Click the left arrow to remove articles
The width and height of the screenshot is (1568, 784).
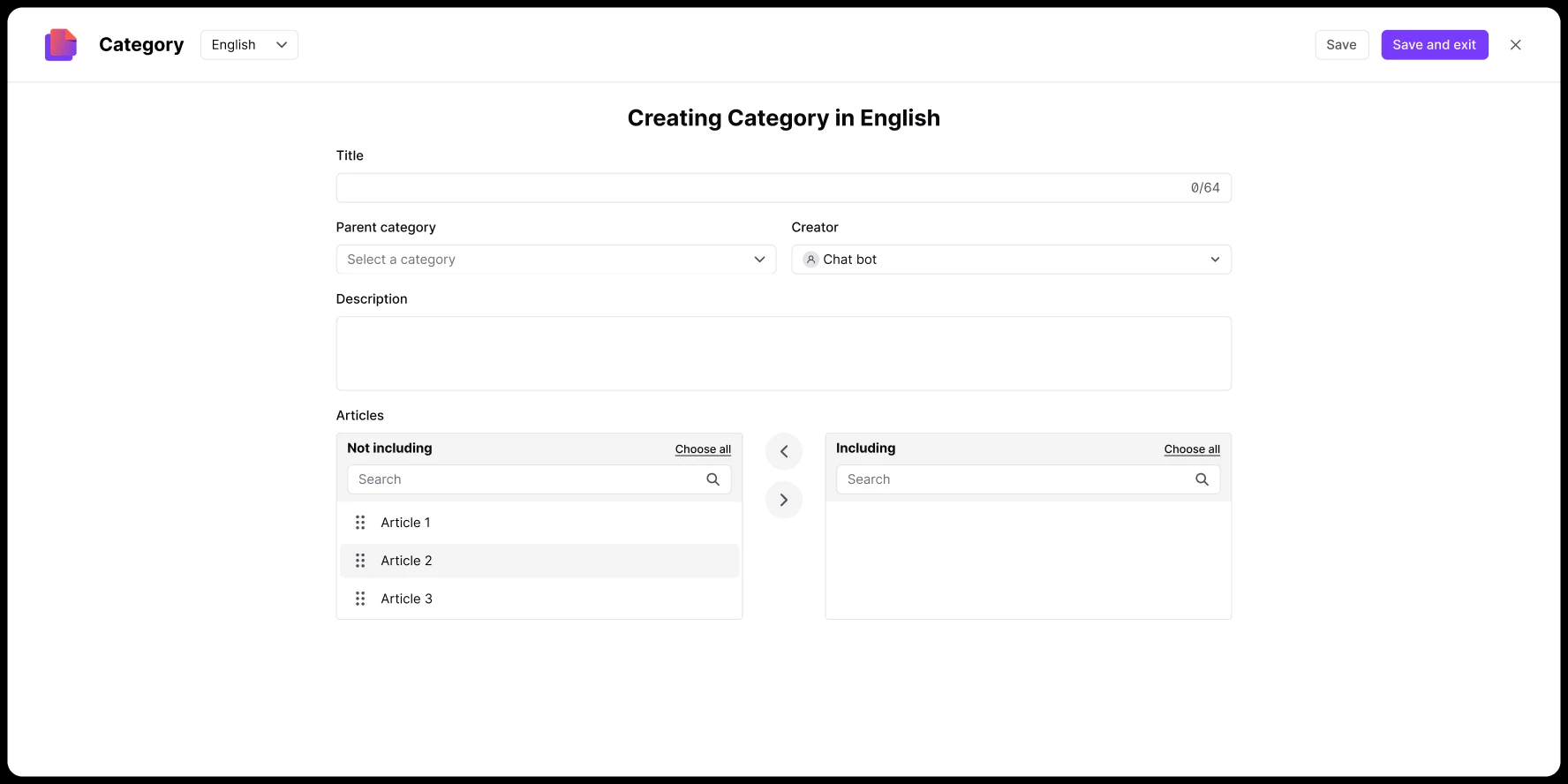[784, 451]
